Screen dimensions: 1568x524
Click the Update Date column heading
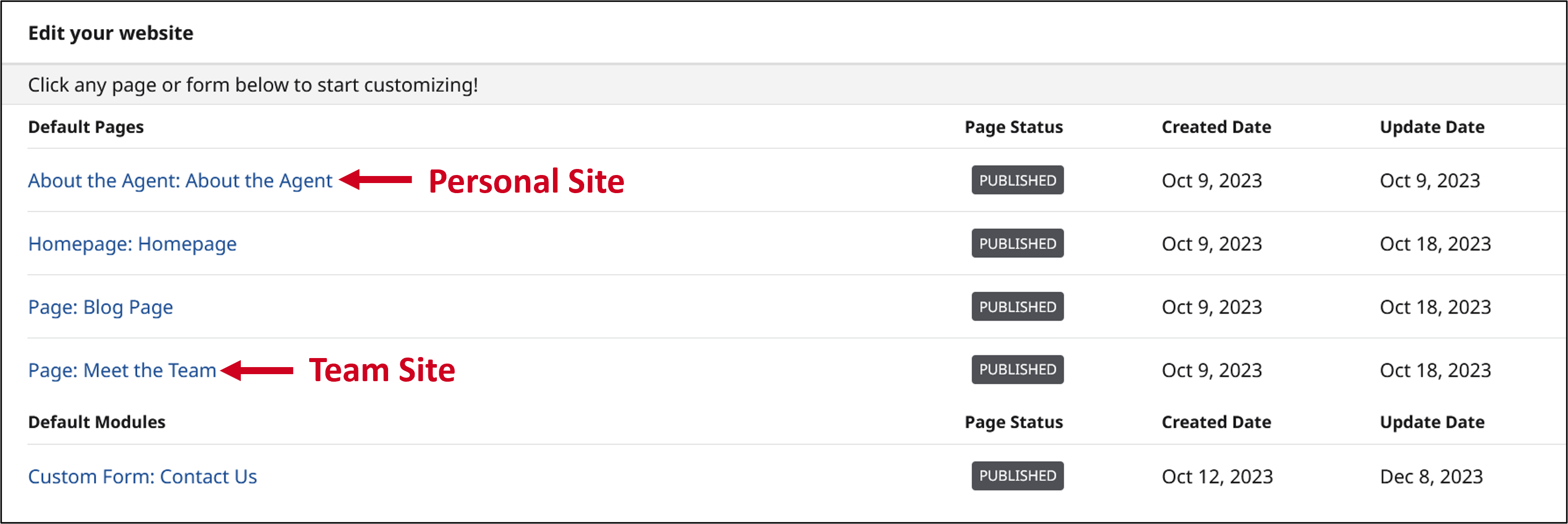(x=1432, y=127)
